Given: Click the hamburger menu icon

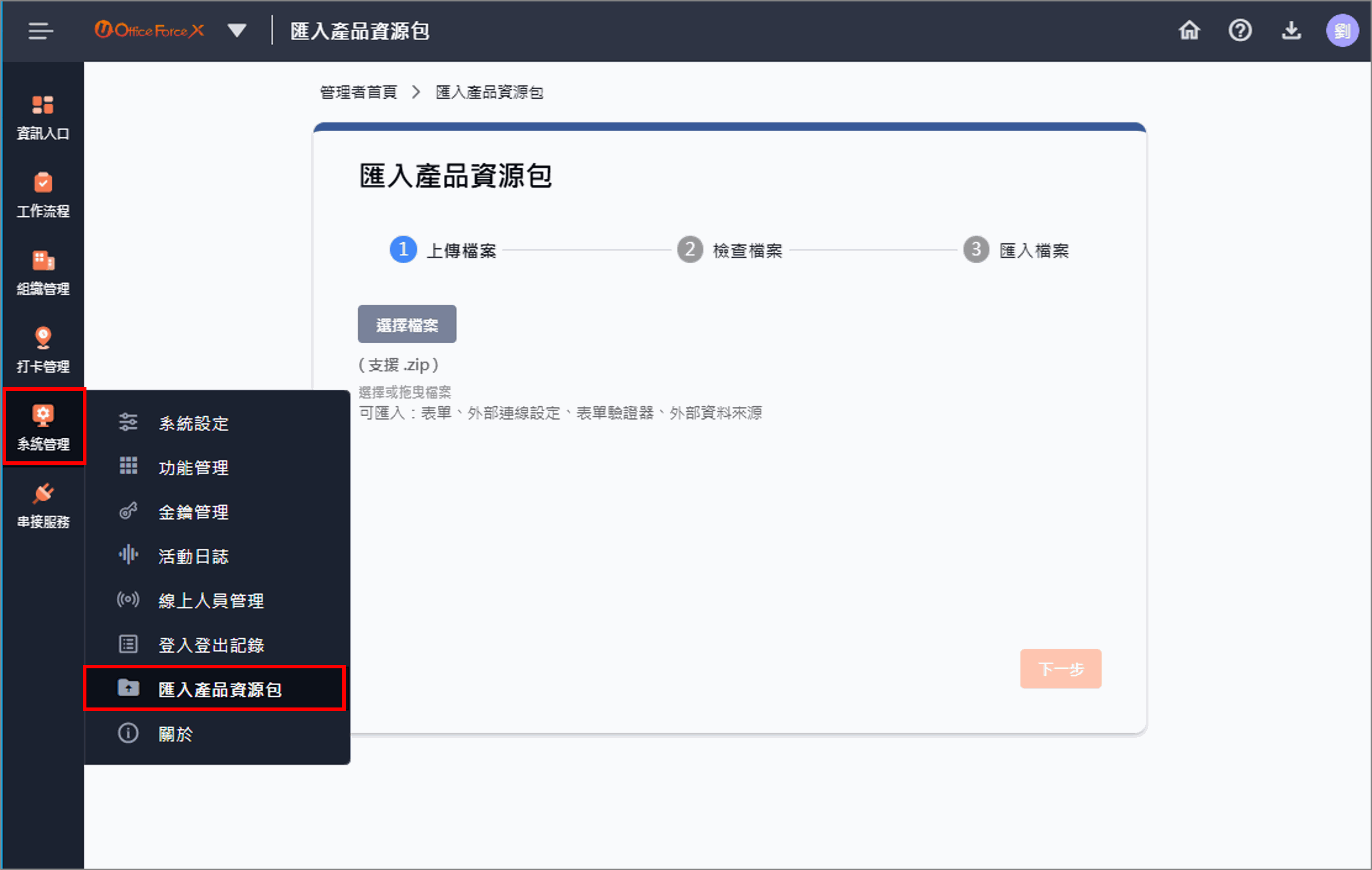Looking at the screenshot, I should 41,31.
